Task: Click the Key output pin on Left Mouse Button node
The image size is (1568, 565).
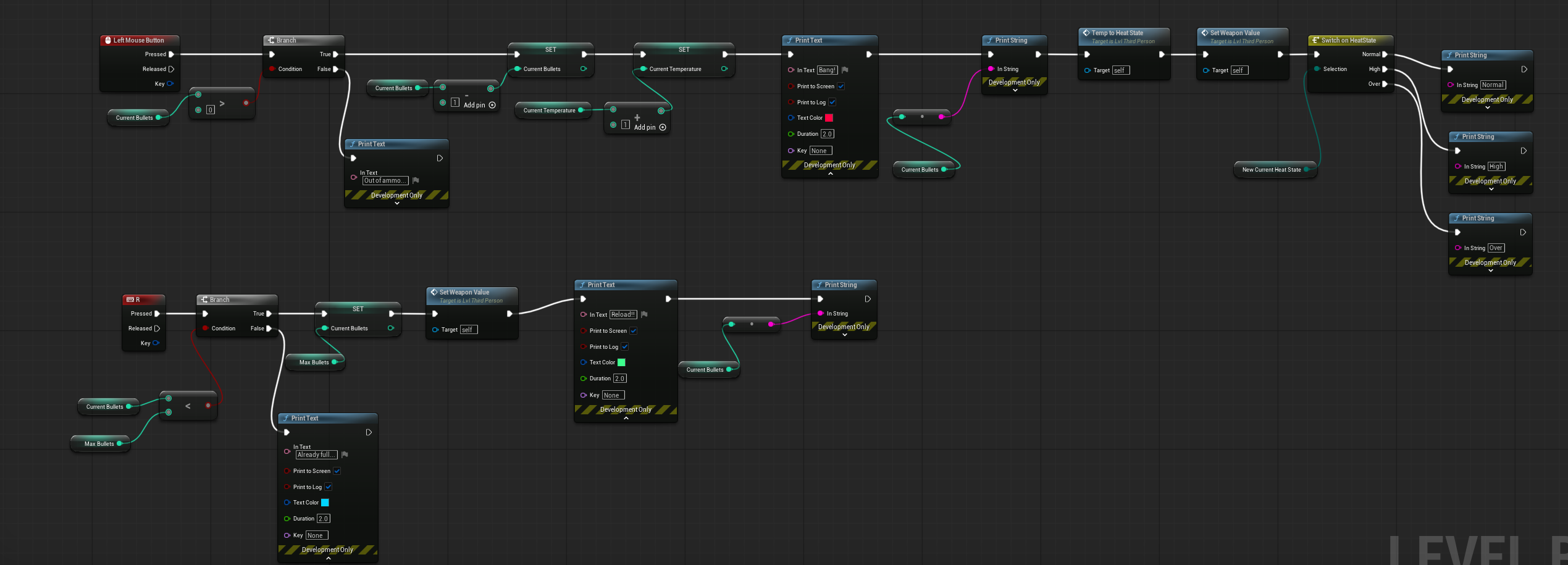Action: tap(170, 84)
